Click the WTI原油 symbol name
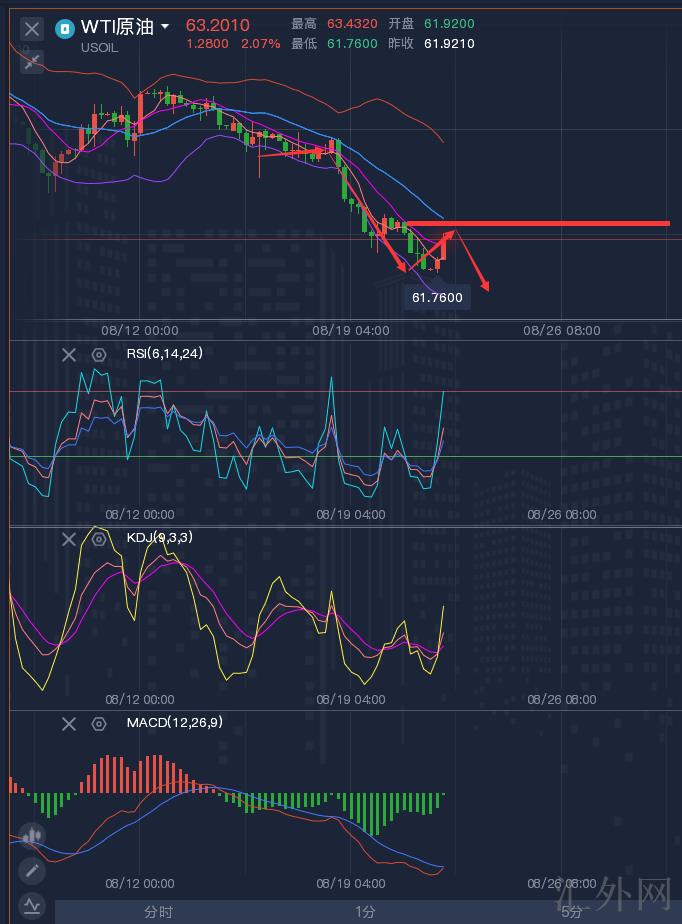Viewport: 682px width, 924px height. 117,27
